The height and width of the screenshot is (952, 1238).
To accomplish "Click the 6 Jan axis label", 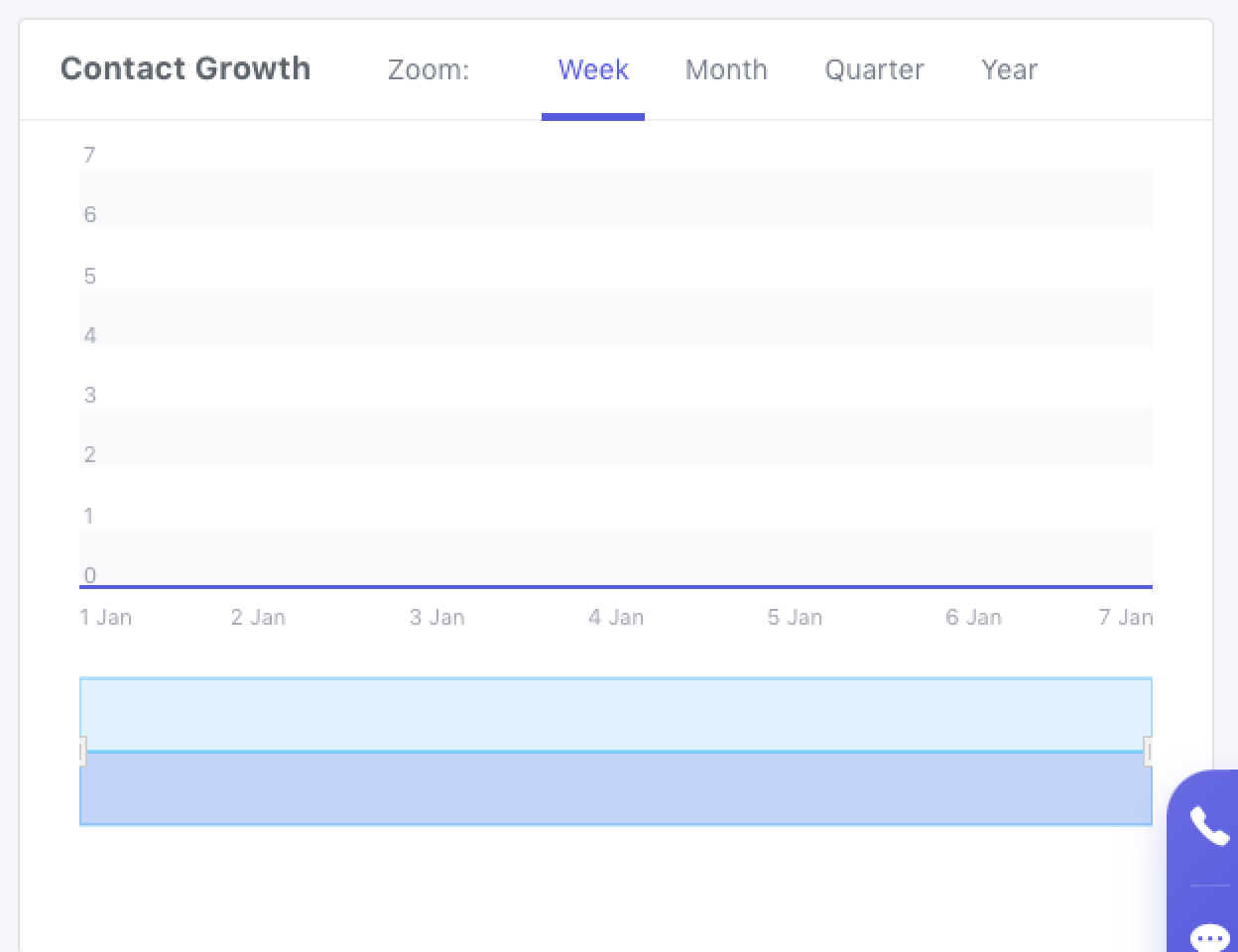I will 972,618.
